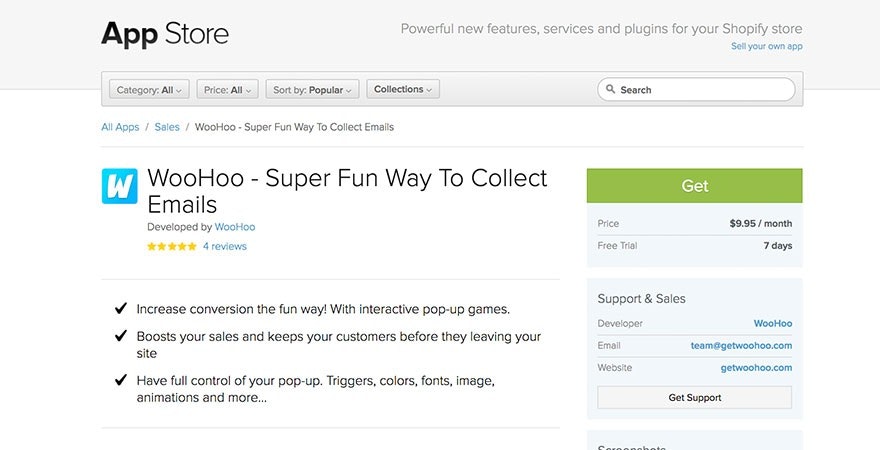Open the Category filter dropdown
Screen dimensions: 880x450
[149, 90]
